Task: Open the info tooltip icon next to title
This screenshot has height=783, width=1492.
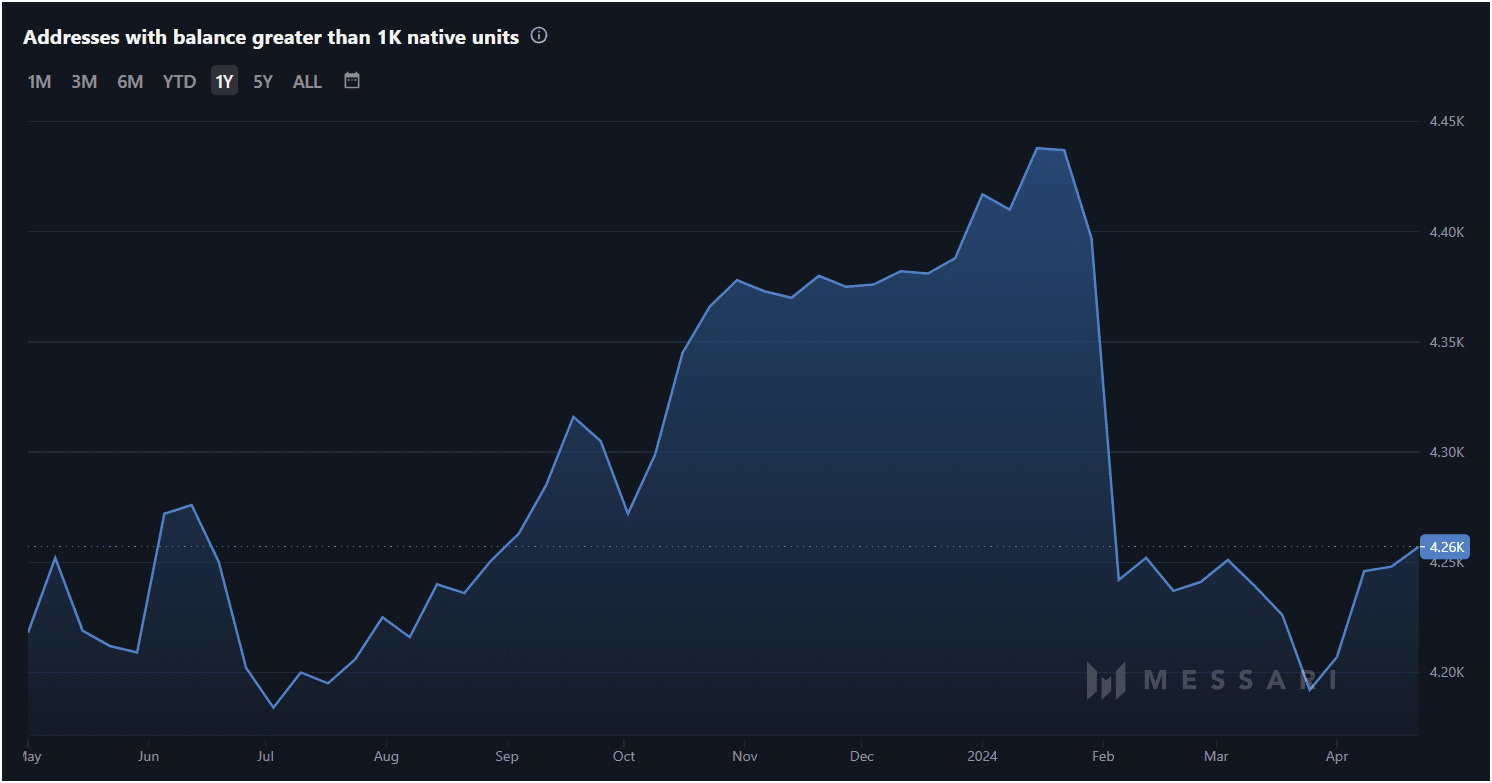Action: click(x=538, y=35)
